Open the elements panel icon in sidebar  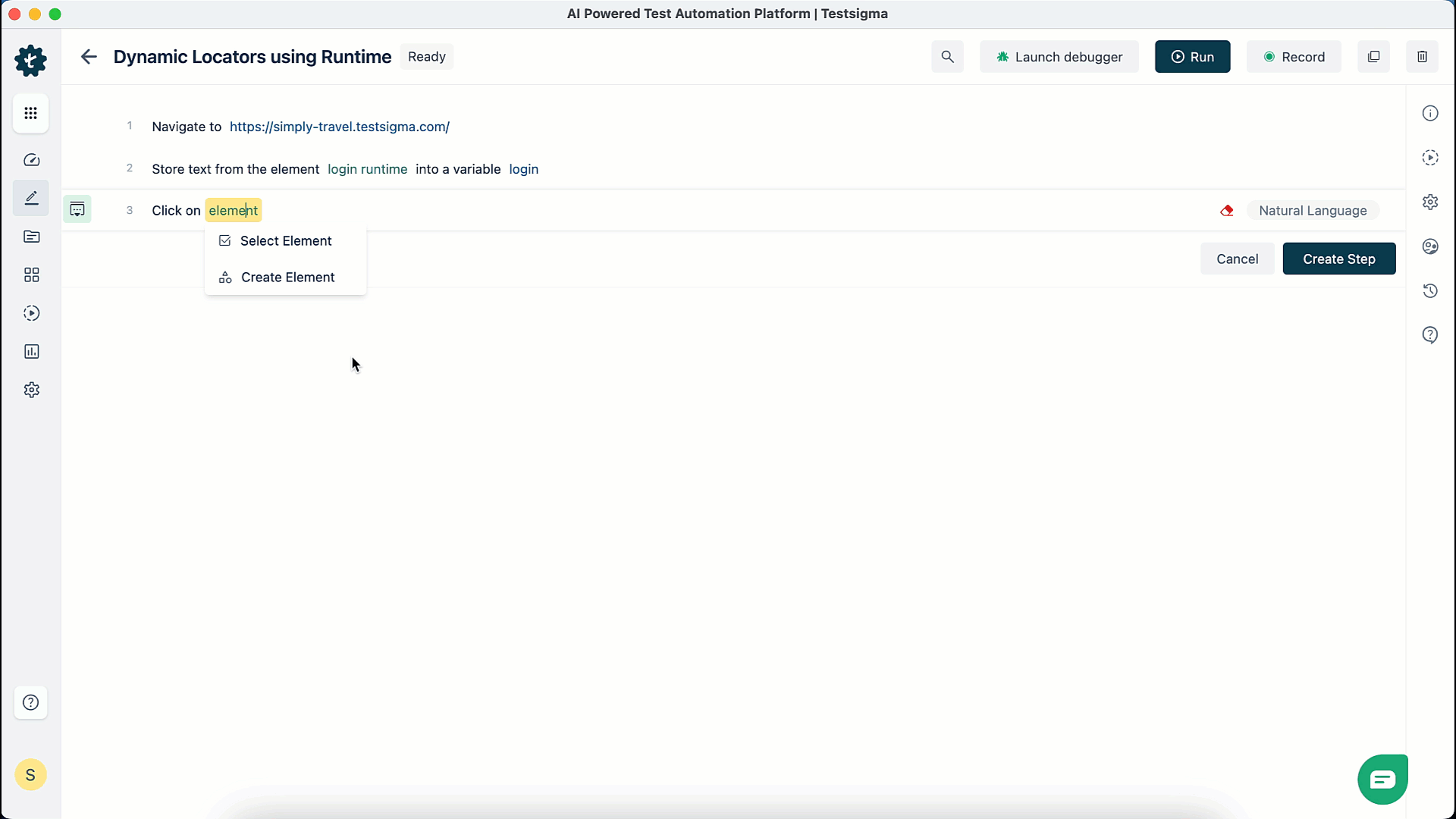coord(31,275)
